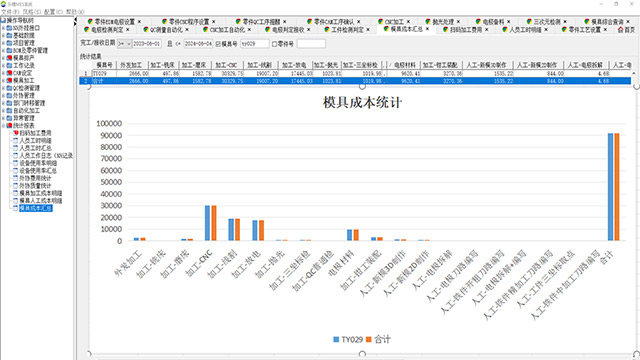Open 设备使用率明细 report in tree
The width and height of the screenshot is (640, 360).
(38, 163)
